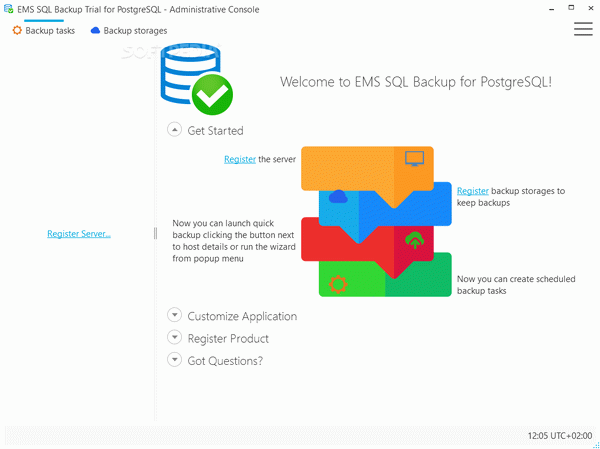Expand the Register Product section
The width and height of the screenshot is (600, 449).
175,338
